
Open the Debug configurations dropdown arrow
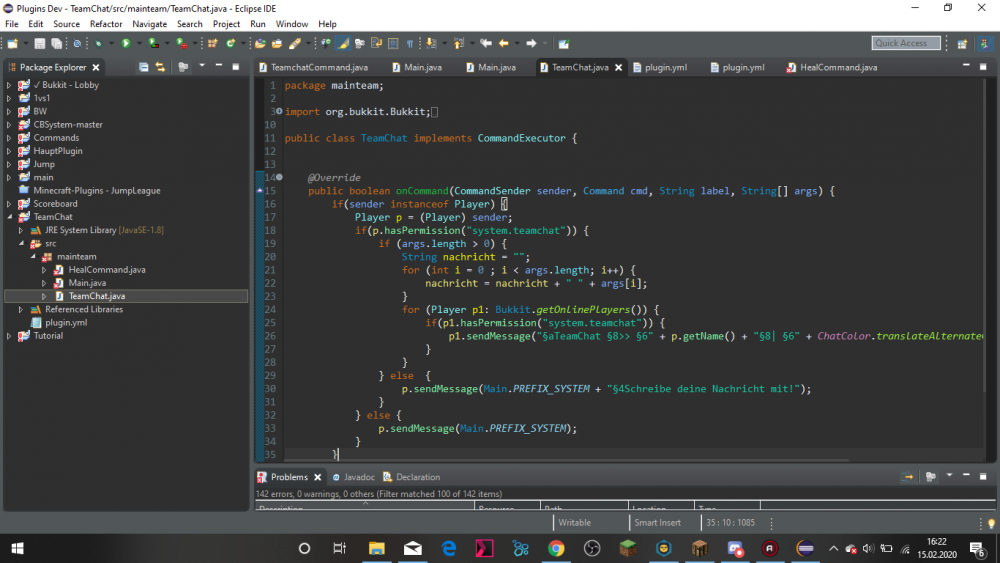111,43
